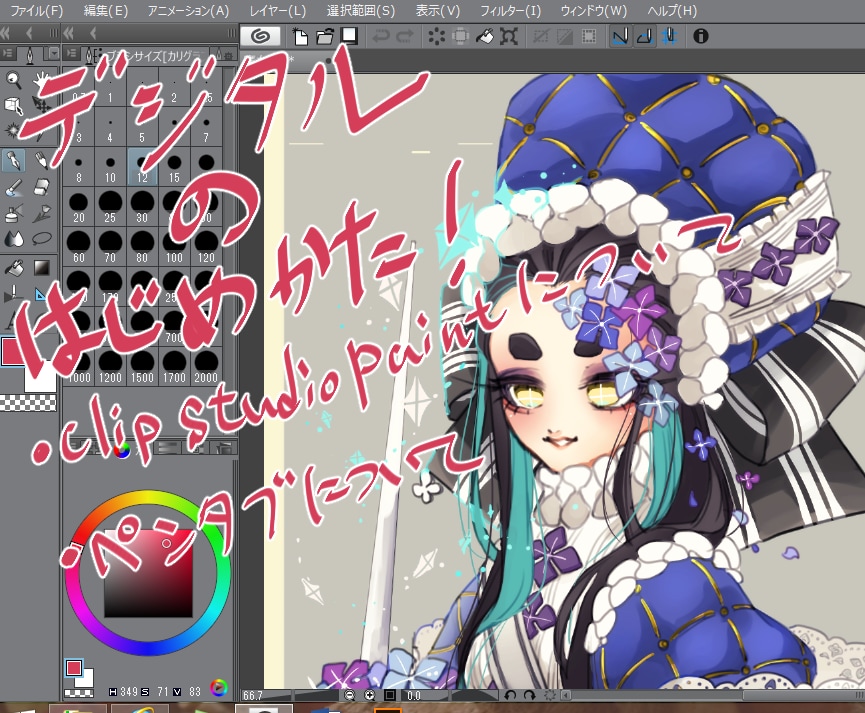Toggle Snap to Grid in command bar
The height and width of the screenshot is (713, 865).
pyautogui.click(x=669, y=36)
